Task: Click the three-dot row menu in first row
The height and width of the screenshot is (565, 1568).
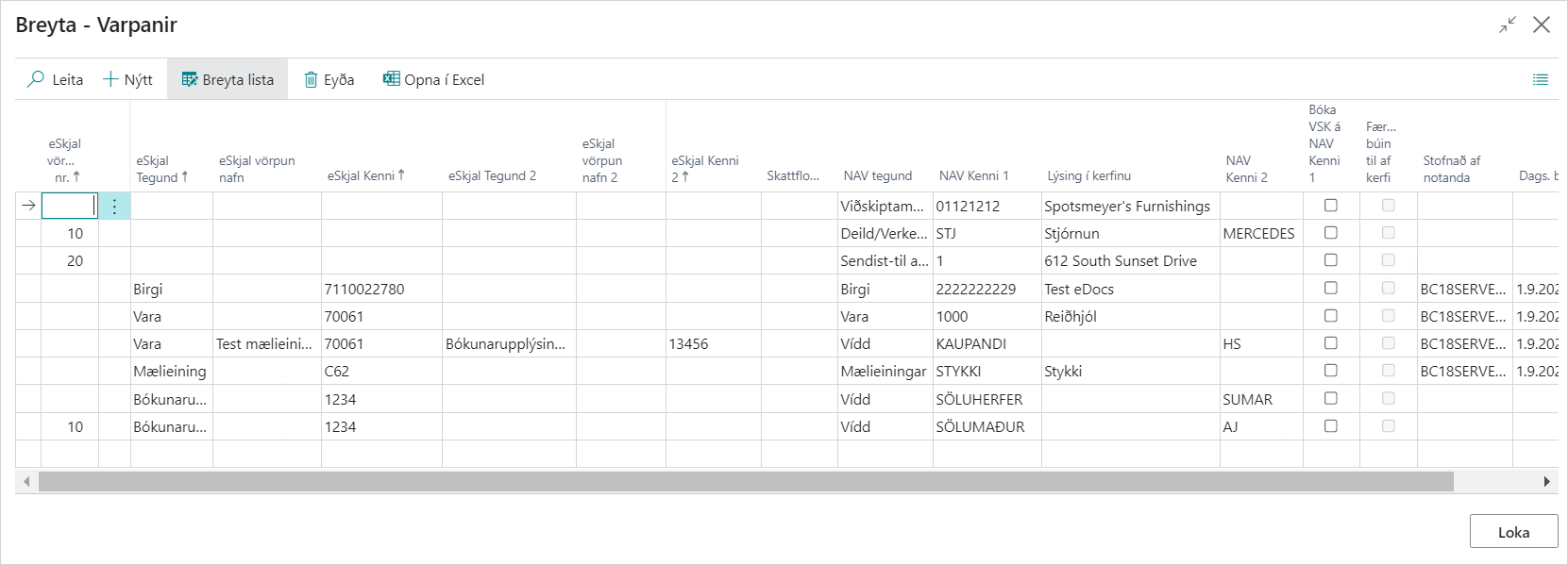Action: point(114,207)
